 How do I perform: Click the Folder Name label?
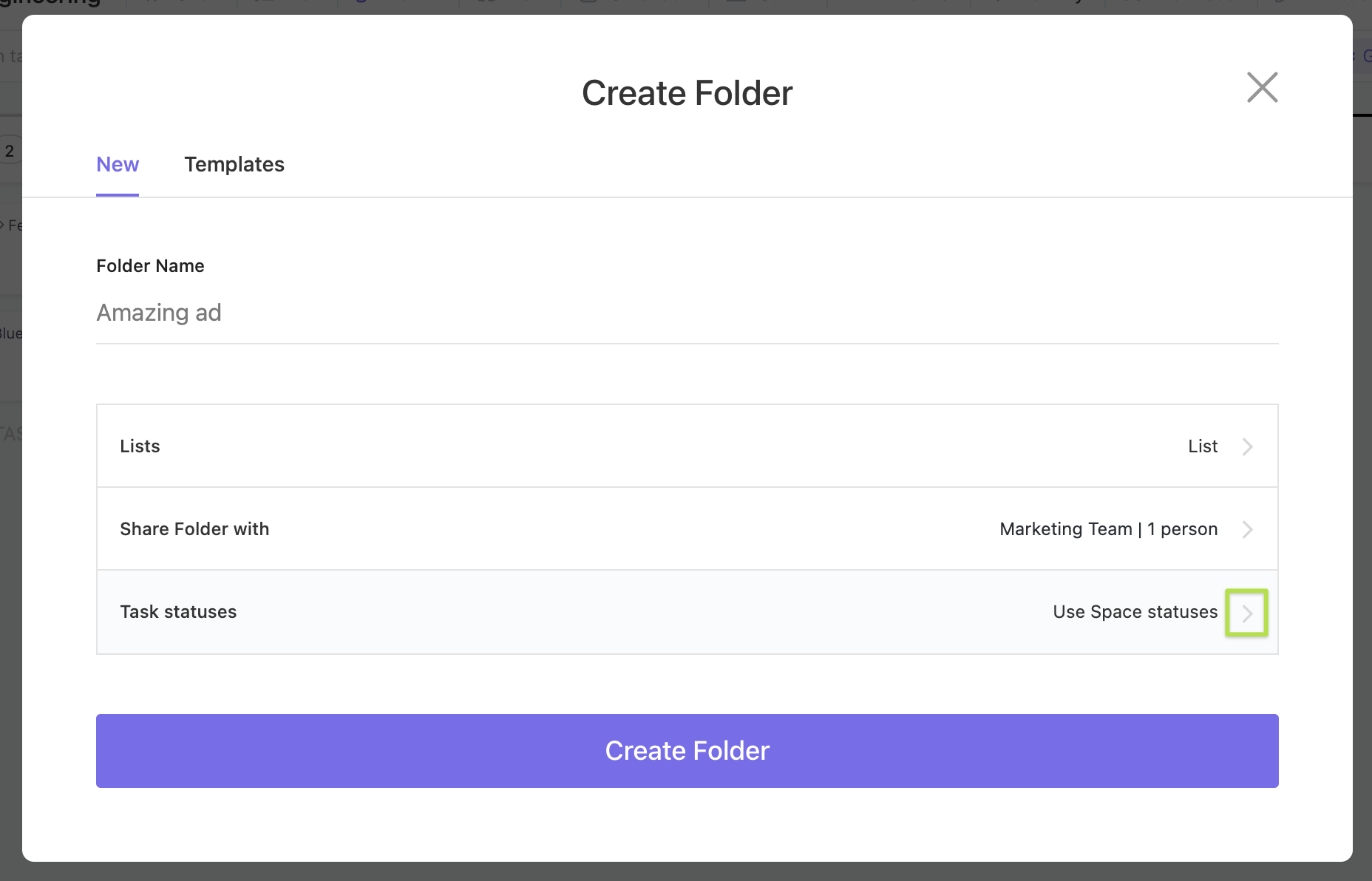150,266
